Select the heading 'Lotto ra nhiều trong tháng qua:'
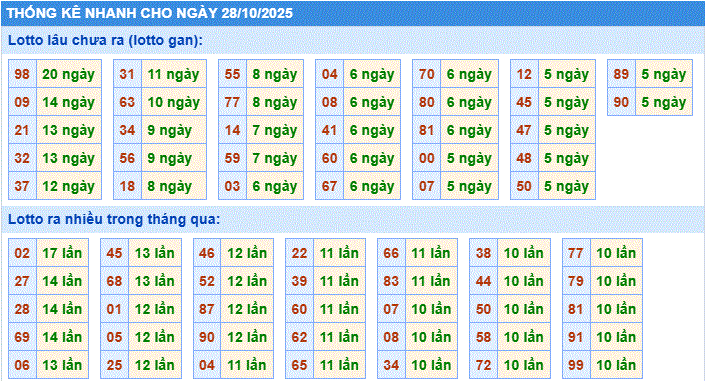This screenshot has width=705, height=381. 114,219
